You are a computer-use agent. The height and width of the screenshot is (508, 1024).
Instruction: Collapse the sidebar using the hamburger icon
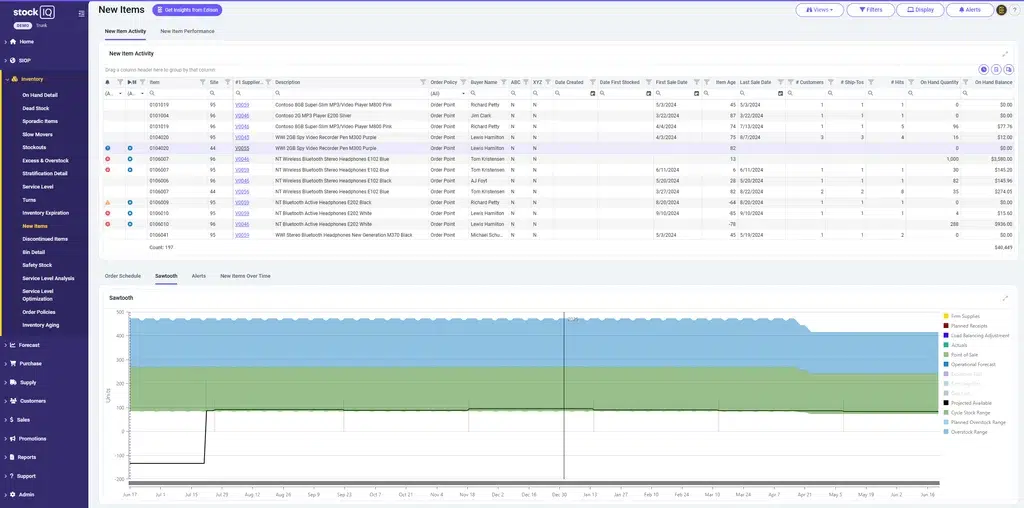click(x=82, y=13)
